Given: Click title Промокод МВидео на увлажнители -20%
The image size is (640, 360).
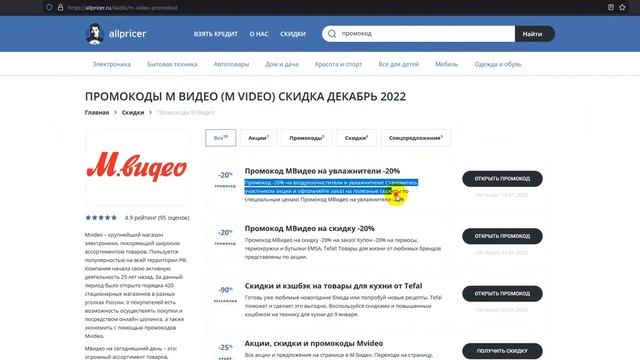Looking at the screenshot, I should click(322, 171).
